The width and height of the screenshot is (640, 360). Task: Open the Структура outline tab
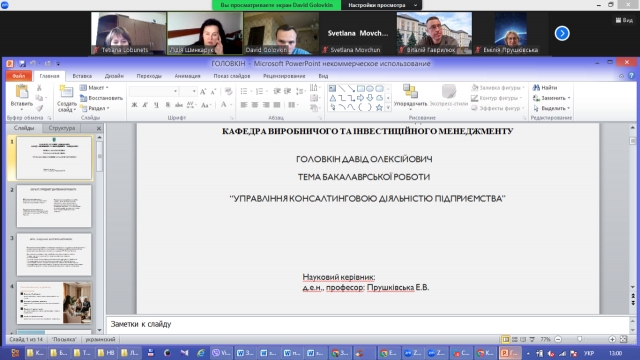click(x=62, y=128)
